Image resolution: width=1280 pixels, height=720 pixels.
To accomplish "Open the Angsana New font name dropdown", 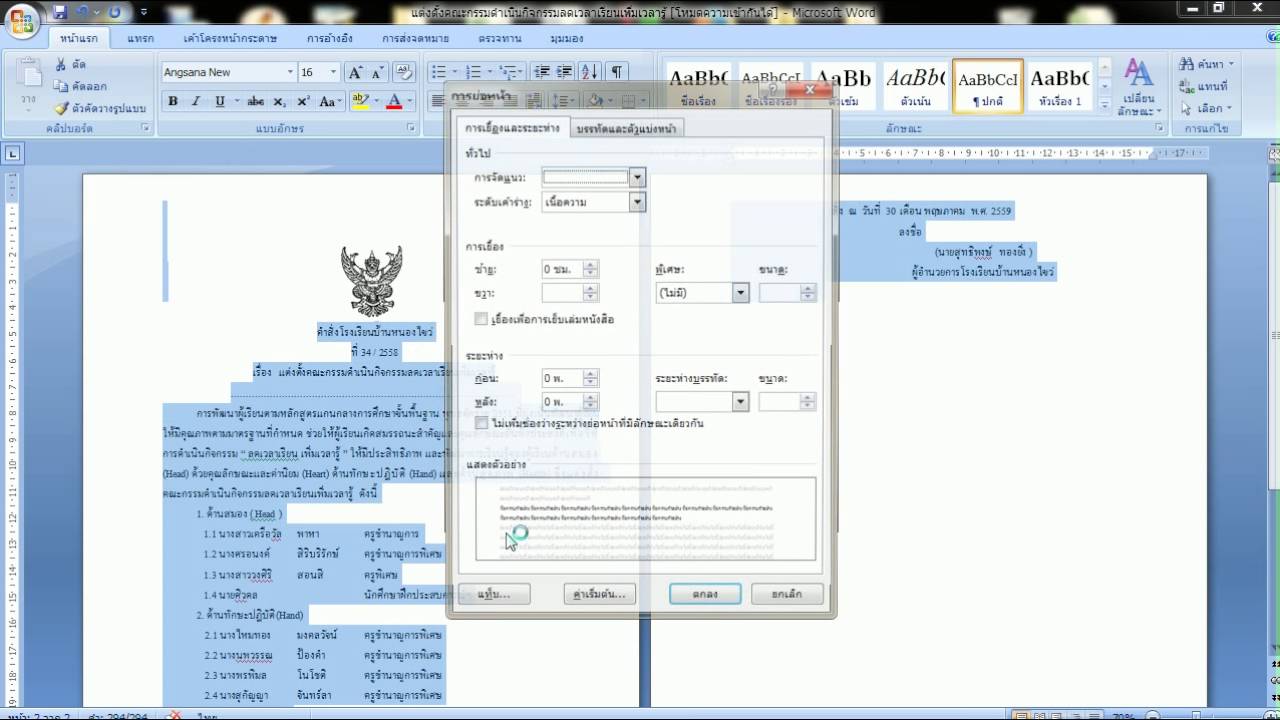I will point(290,72).
